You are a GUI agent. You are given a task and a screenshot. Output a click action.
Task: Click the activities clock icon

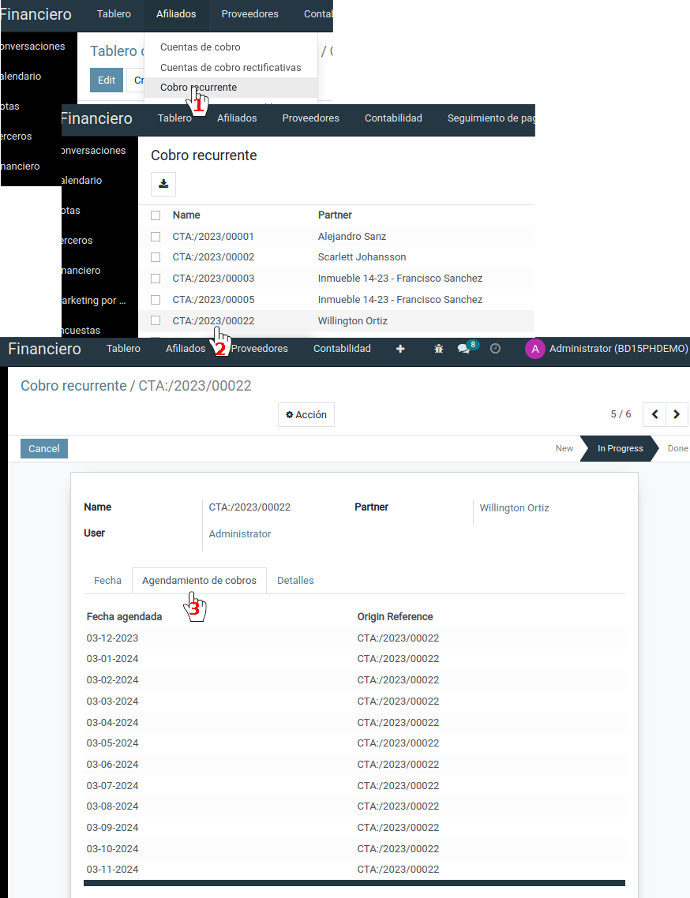coord(495,349)
